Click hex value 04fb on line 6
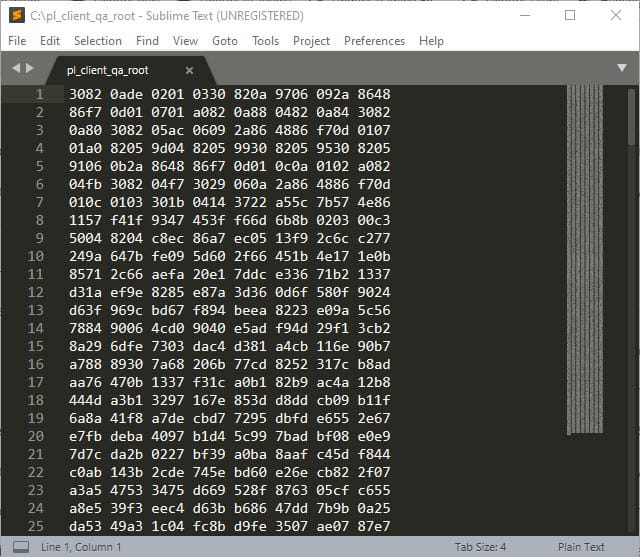 coord(85,184)
